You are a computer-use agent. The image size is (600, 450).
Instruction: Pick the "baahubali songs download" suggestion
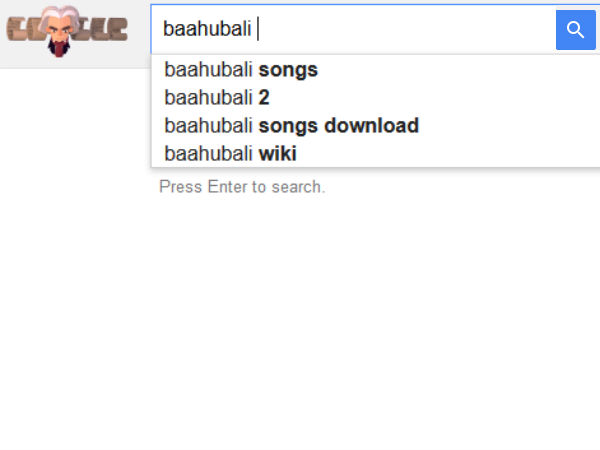291,126
